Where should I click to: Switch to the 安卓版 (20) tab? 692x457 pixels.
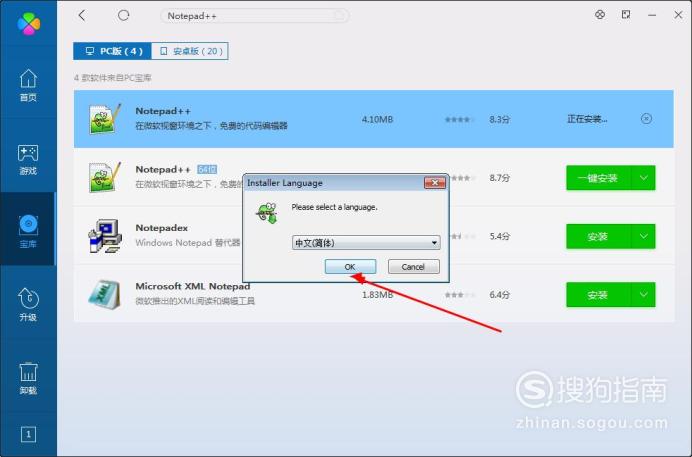(190, 51)
